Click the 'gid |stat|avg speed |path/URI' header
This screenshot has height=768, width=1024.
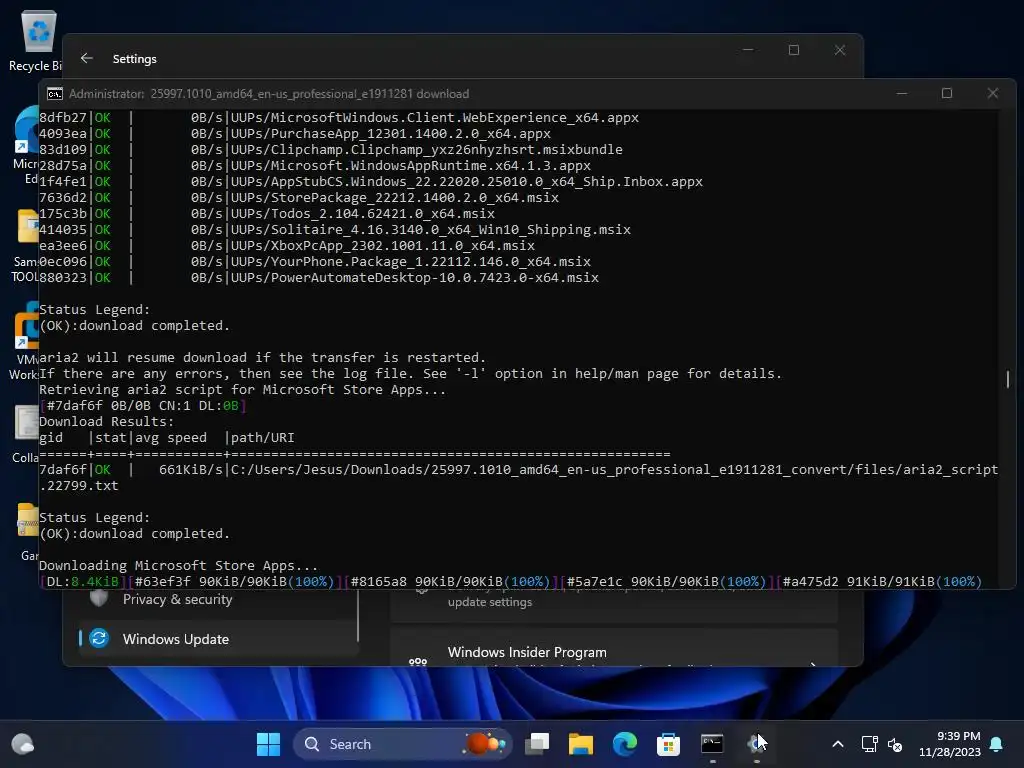(x=167, y=438)
